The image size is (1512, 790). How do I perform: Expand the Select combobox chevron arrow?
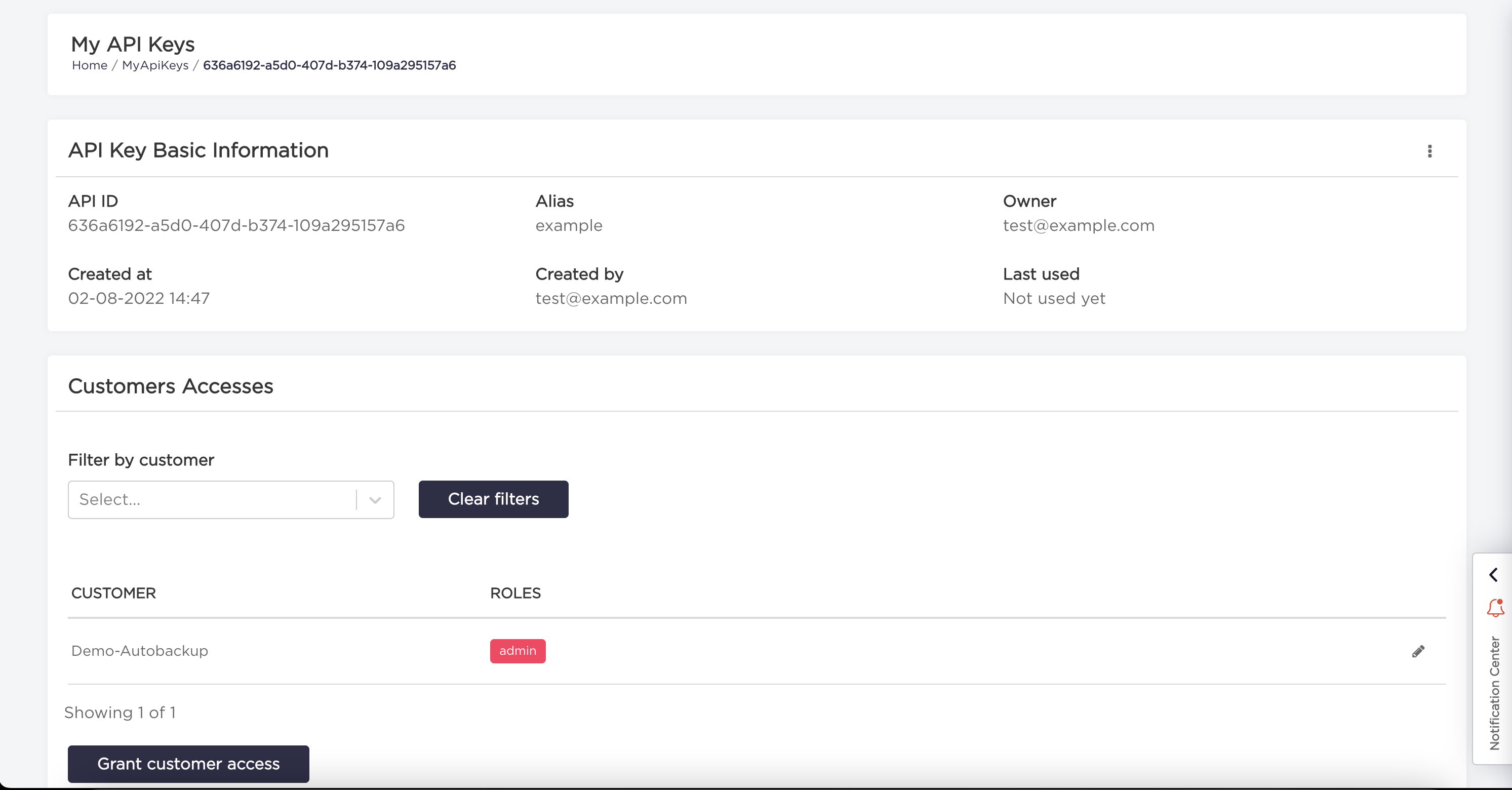[x=375, y=500]
